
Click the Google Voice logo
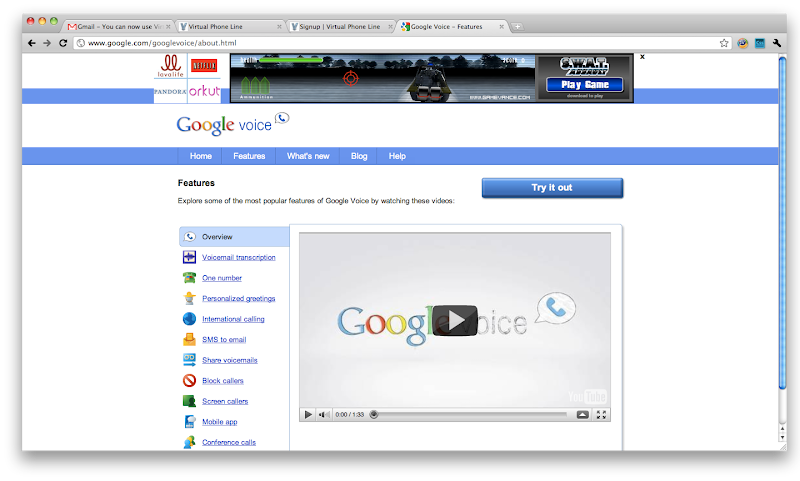[x=233, y=123]
